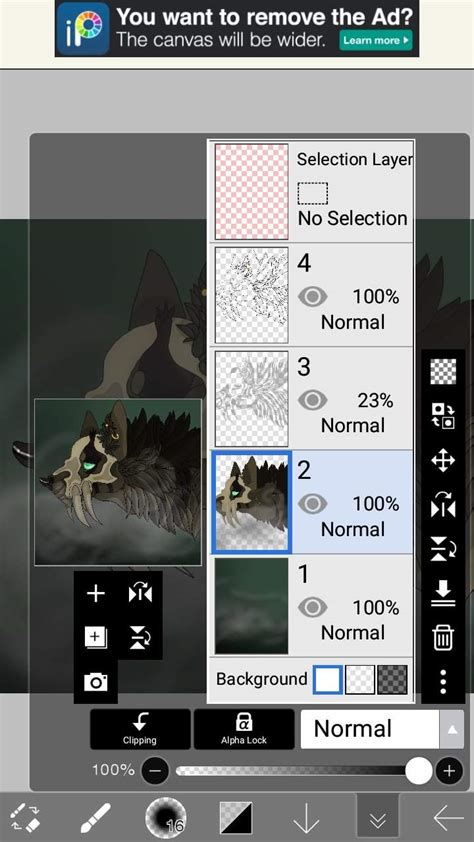The height and width of the screenshot is (842, 474).
Task: Add a new layer with plus icon
Action: (x=96, y=593)
